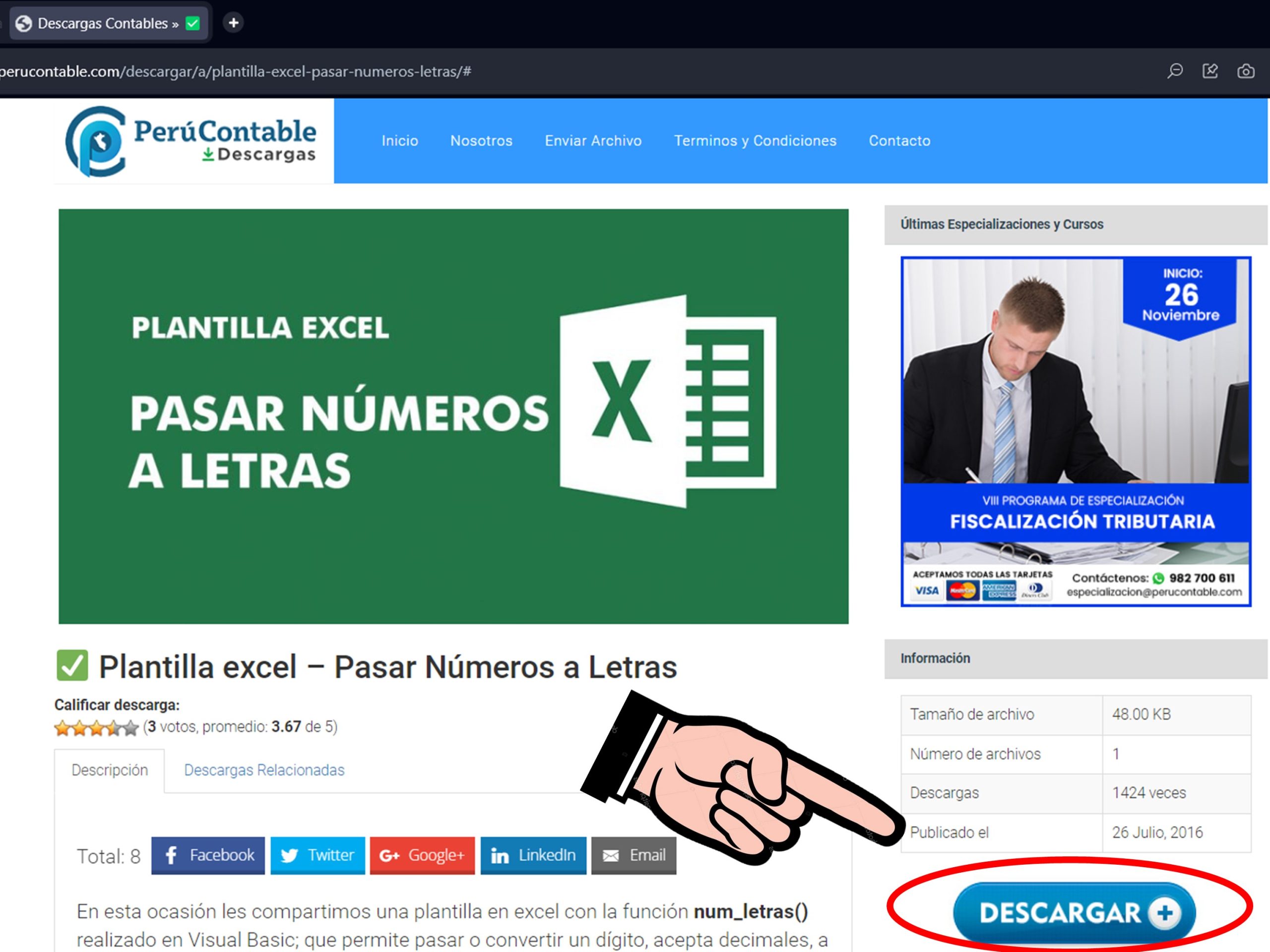Click the zoom magnifier icon in address bar
This screenshot has height=952, width=1270.
pos(1175,71)
